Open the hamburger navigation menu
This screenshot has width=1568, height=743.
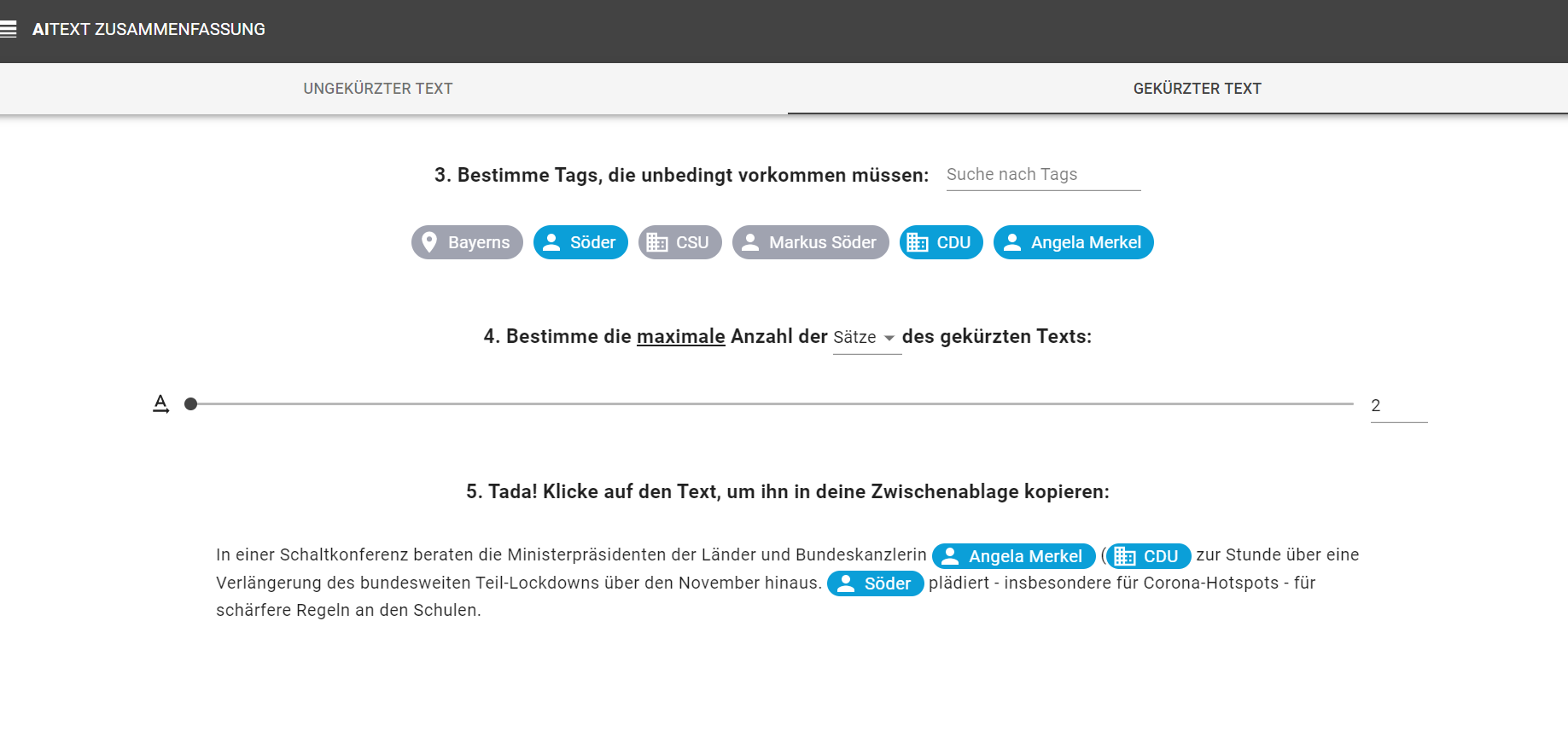click(x=9, y=30)
